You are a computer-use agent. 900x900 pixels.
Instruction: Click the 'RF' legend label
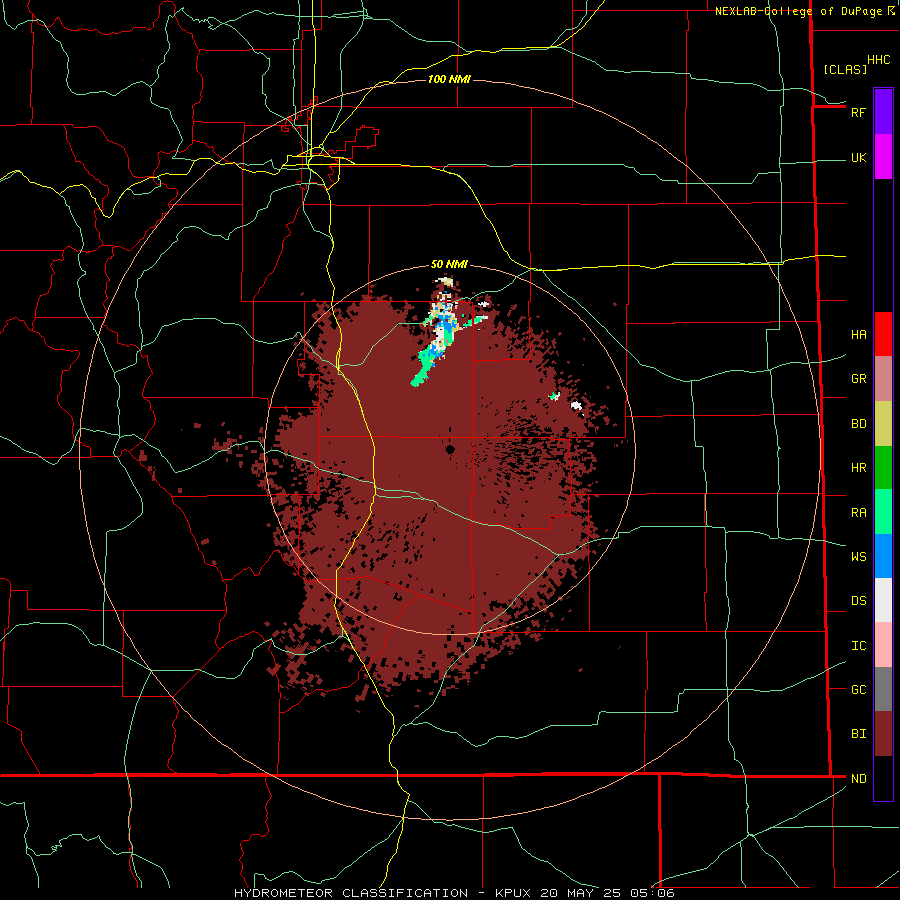point(858,112)
